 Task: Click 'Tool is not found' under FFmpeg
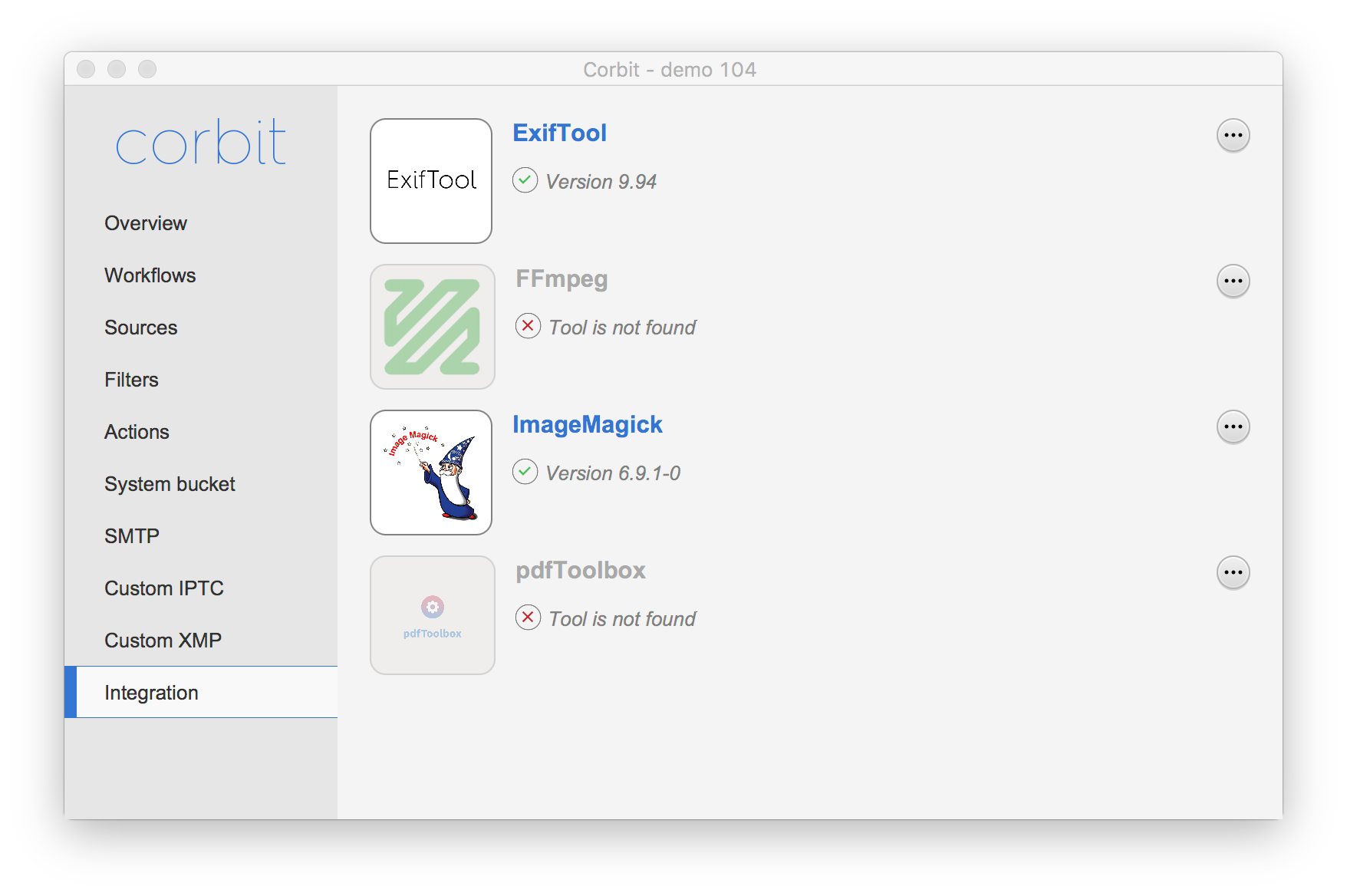[x=622, y=328]
